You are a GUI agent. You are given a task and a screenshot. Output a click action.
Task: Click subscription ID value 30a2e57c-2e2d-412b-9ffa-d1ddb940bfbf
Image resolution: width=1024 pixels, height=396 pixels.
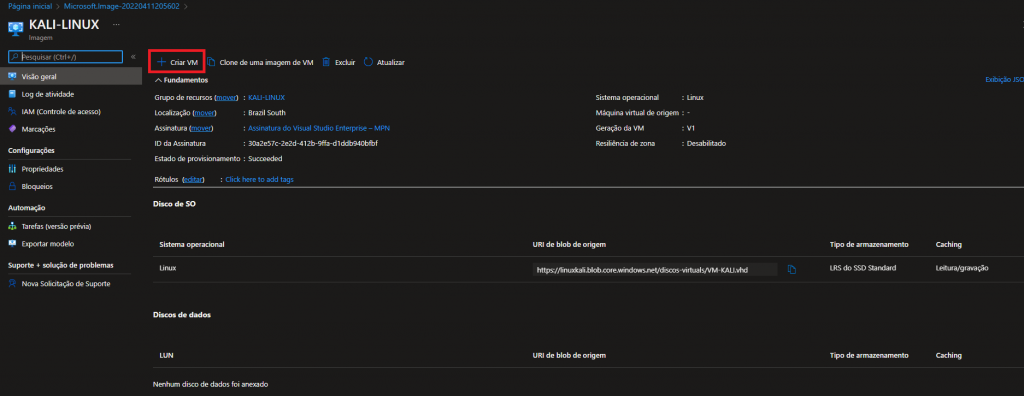tap(313, 143)
